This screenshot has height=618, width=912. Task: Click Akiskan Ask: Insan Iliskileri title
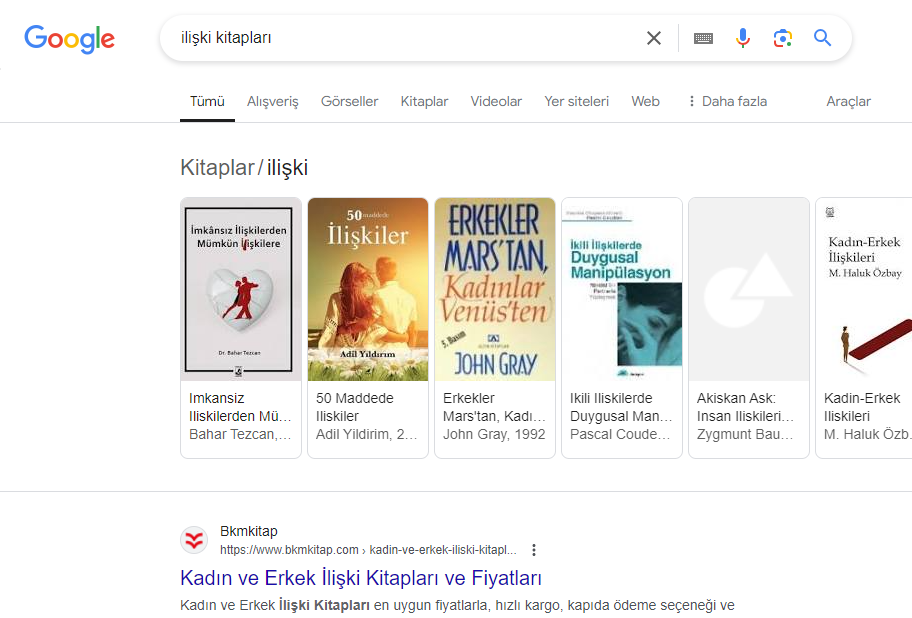click(745, 407)
